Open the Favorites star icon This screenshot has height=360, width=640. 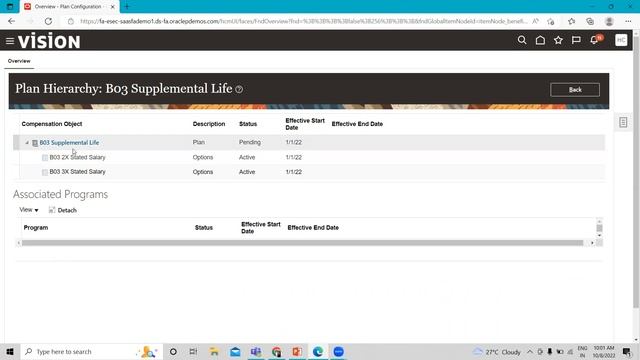558,40
